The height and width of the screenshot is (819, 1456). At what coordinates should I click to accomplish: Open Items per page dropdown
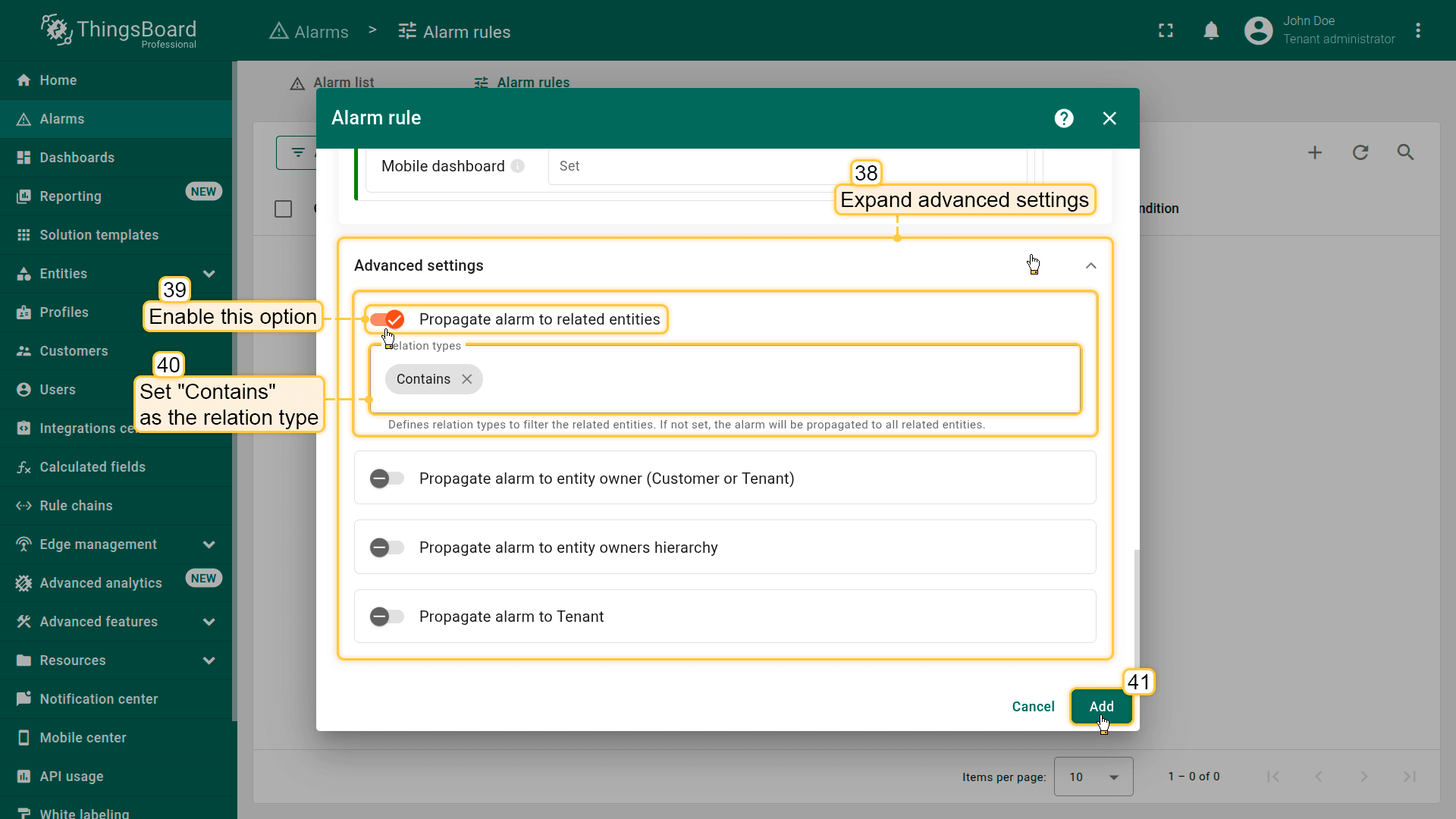tap(1093, 777)
